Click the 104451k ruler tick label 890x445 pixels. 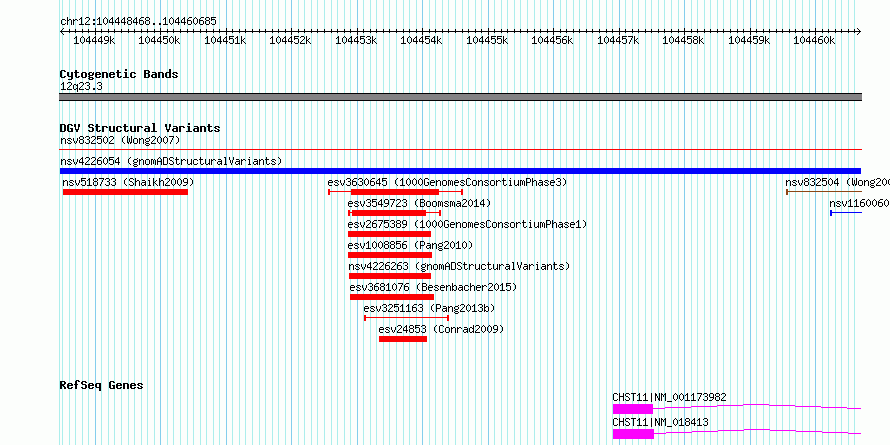pyautogui.click(x=225, y=40)
